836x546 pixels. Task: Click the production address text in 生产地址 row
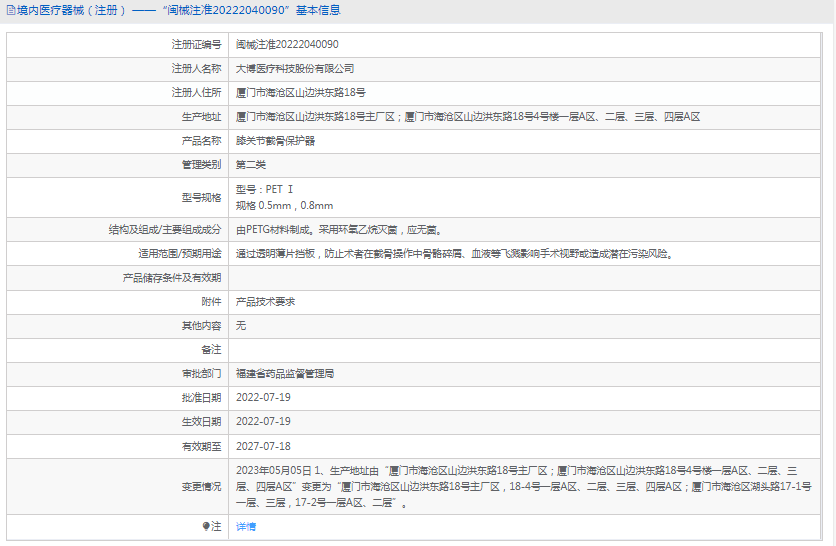(x=467, y=117)
